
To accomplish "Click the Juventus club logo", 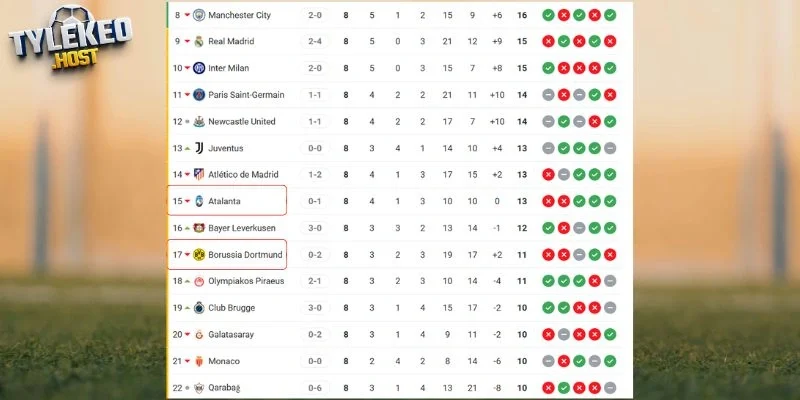I will [198, 148].
